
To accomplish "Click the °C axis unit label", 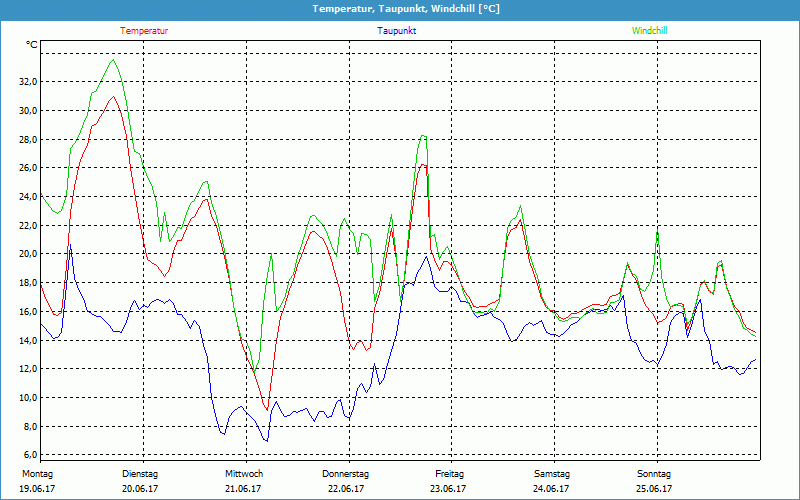I will tap(32, 45).
